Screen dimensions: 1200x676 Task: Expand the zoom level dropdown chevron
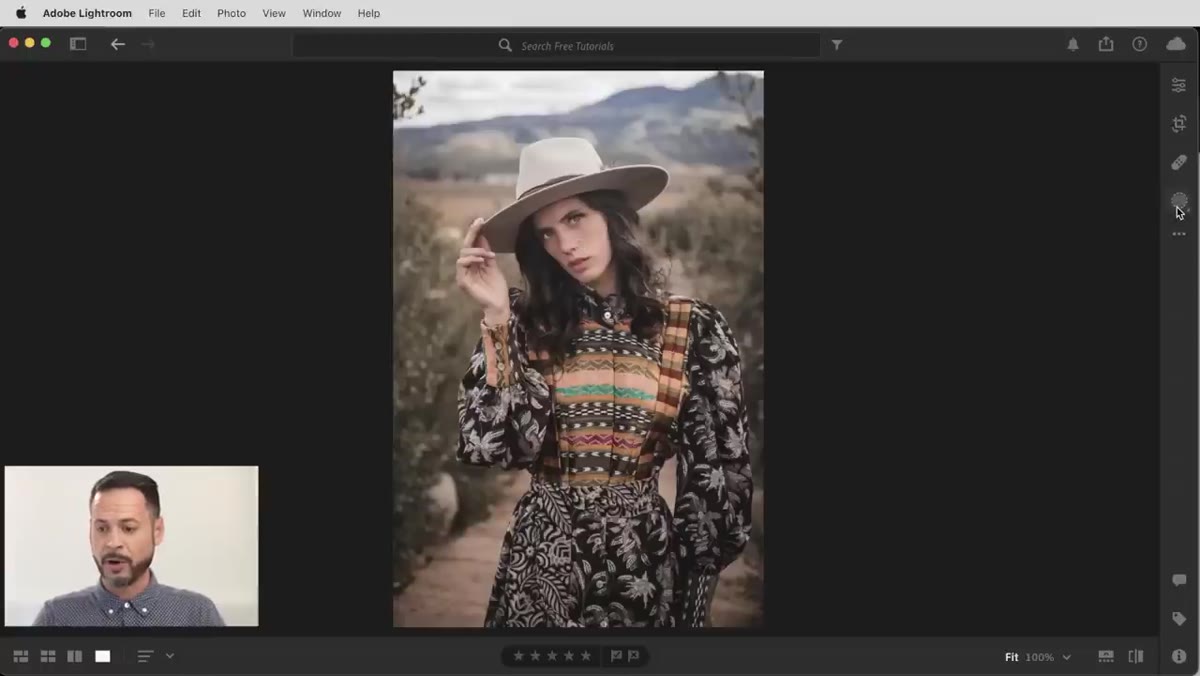point(1067,657)
